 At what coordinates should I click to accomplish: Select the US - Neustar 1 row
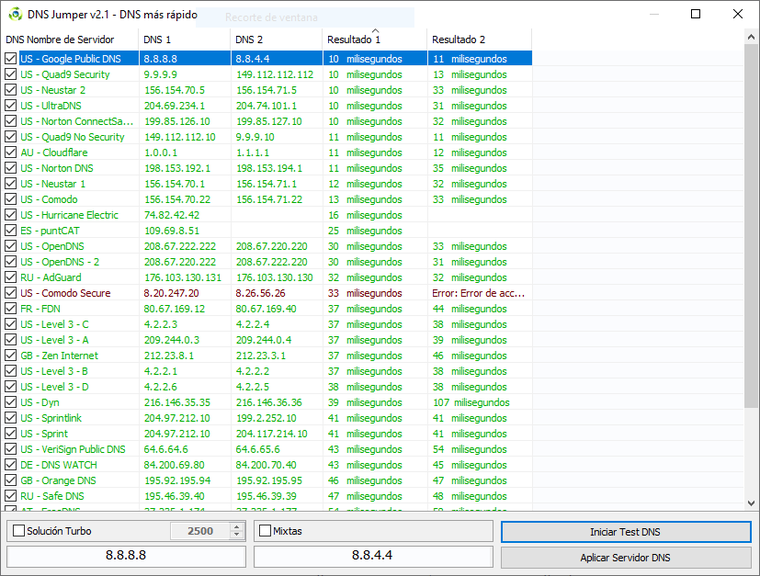268,184
